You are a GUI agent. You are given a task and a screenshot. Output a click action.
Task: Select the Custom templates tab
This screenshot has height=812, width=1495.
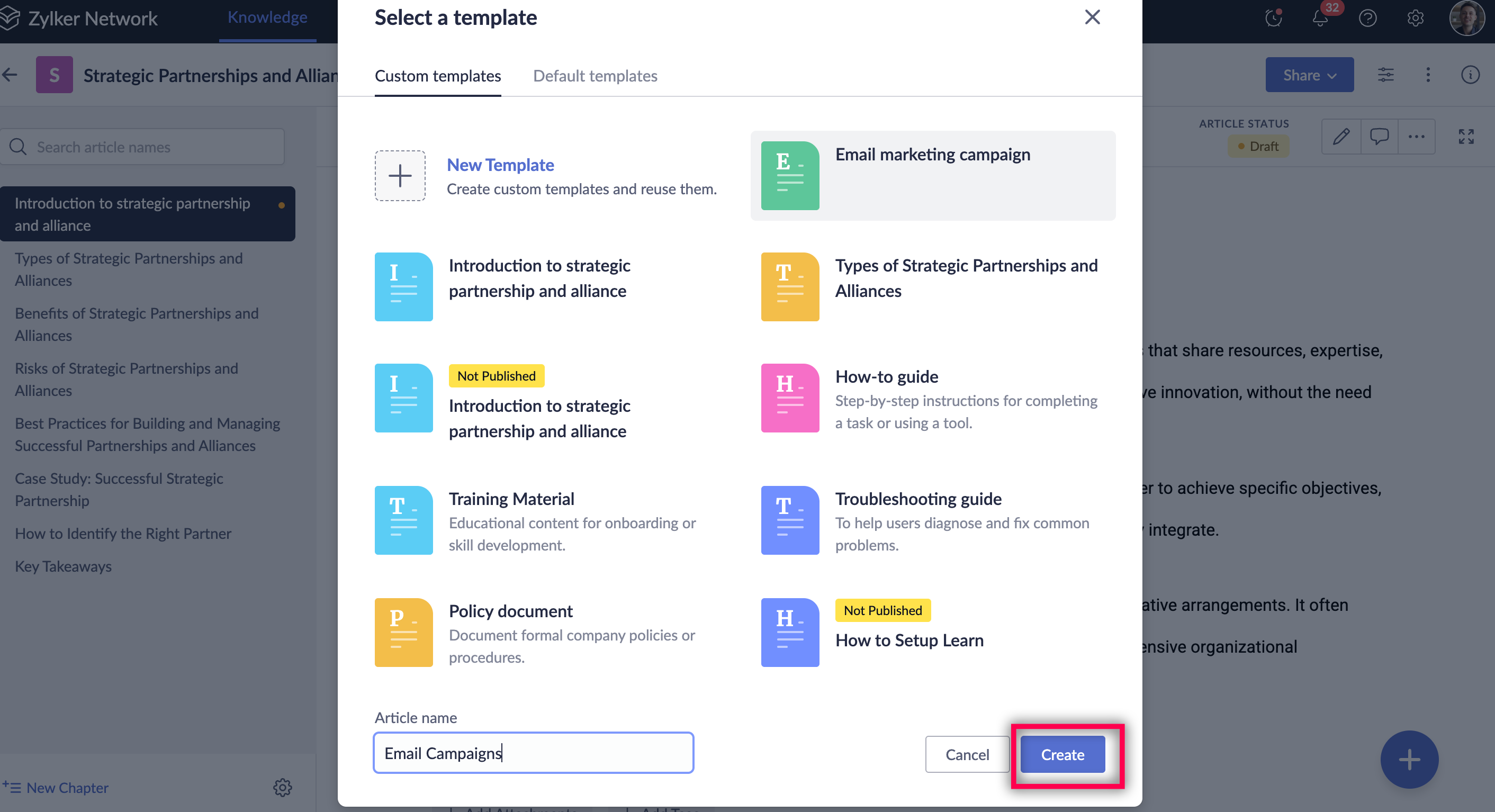[438, 76]
